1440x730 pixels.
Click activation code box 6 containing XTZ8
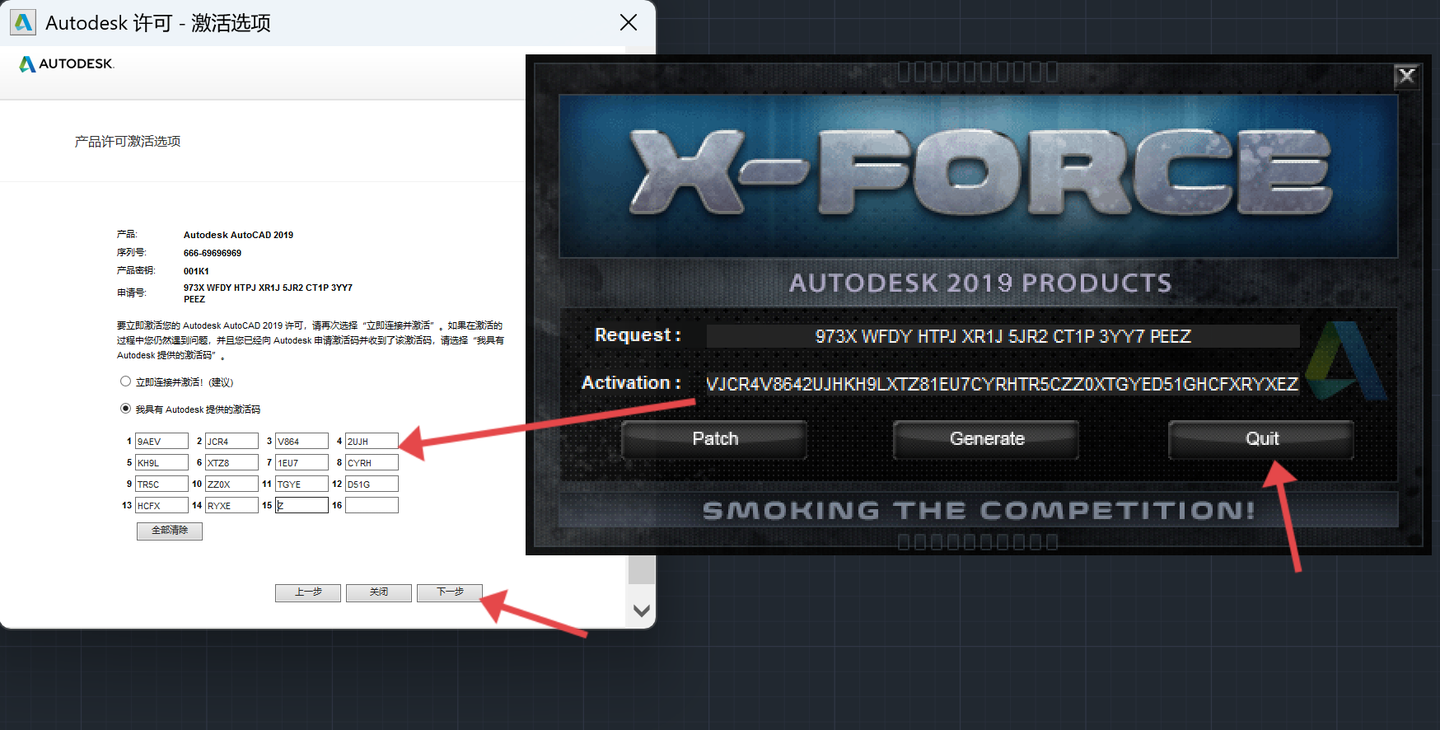click(232, 462)
